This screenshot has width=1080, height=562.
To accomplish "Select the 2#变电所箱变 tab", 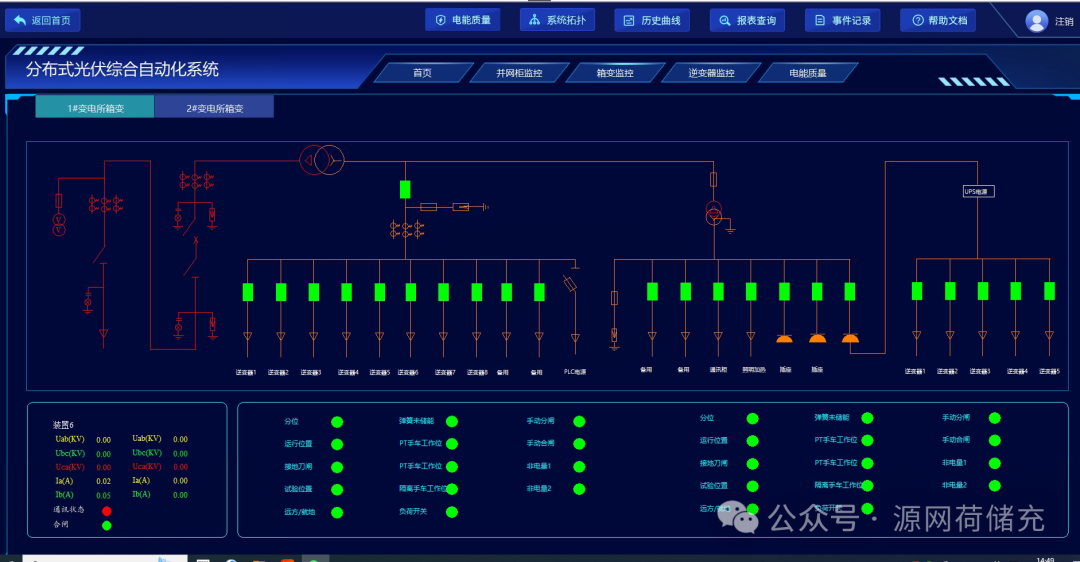I will click(x=214, y=107).
